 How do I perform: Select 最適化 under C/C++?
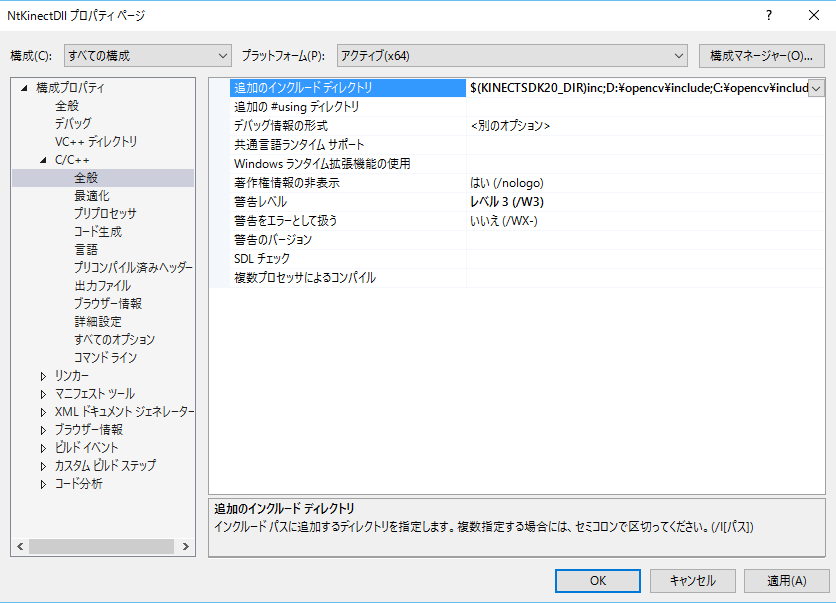click(92, 196)
